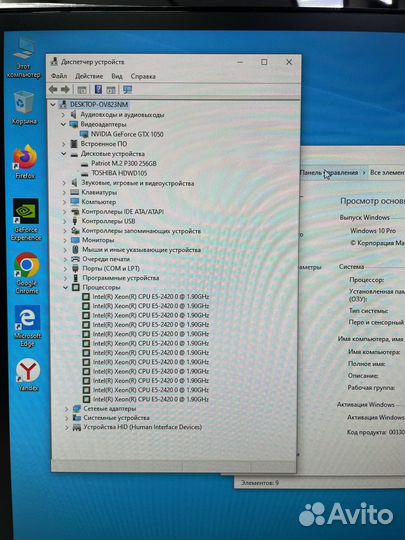
Task: Open the Корзина recycle bin icon
Action: pos(24,107)
